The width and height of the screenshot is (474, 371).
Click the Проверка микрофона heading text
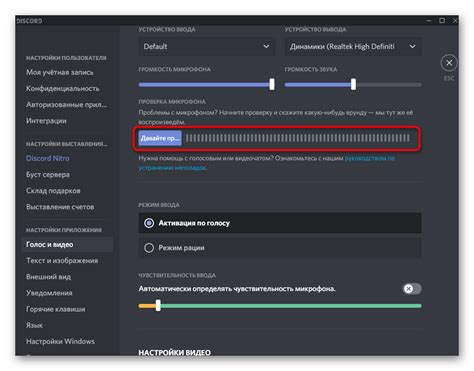(x=172, y=101)
